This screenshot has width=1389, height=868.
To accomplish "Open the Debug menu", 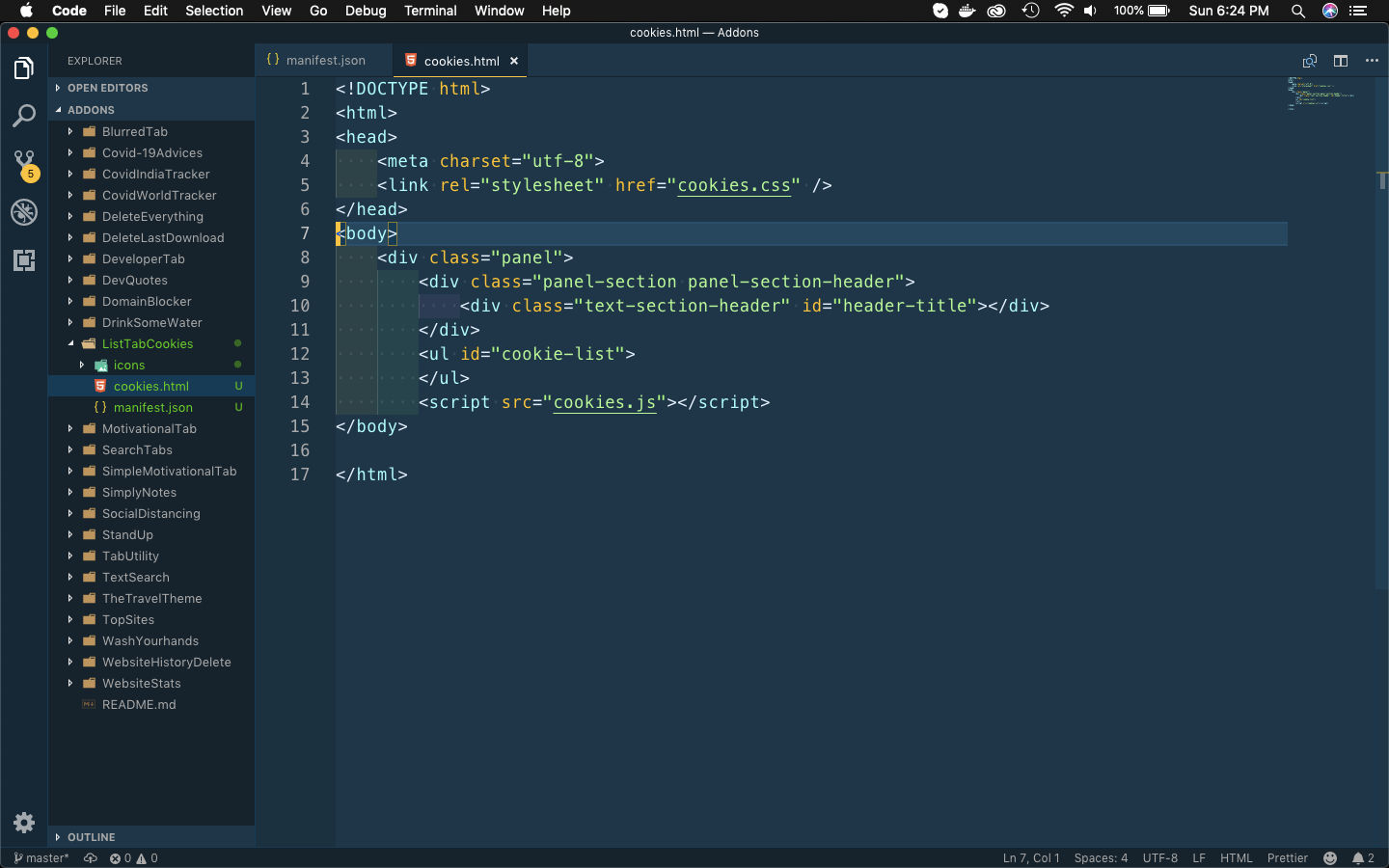I will (366, 11).
